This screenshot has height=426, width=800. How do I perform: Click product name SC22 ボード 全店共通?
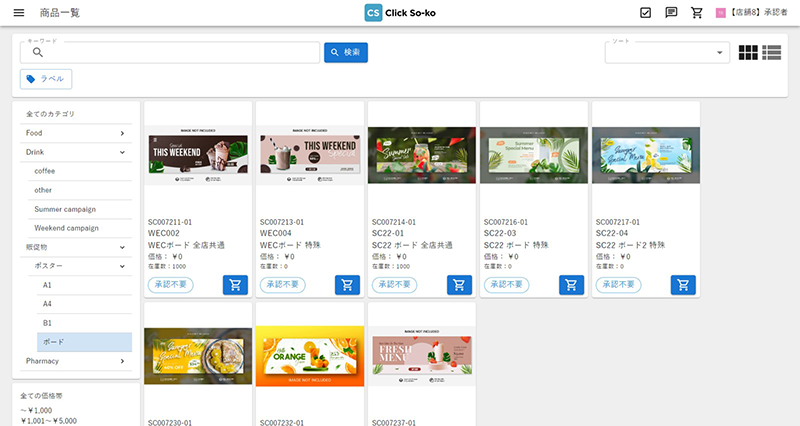coord(412,245)
